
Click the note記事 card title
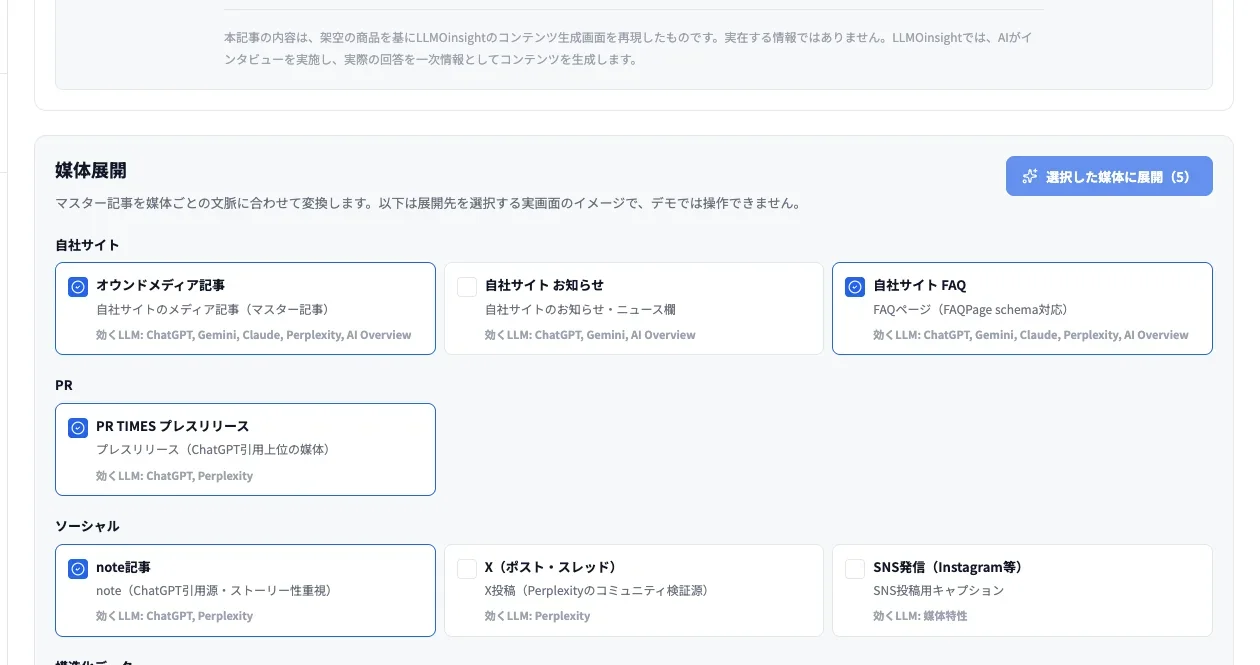click(x=123, y=567)
